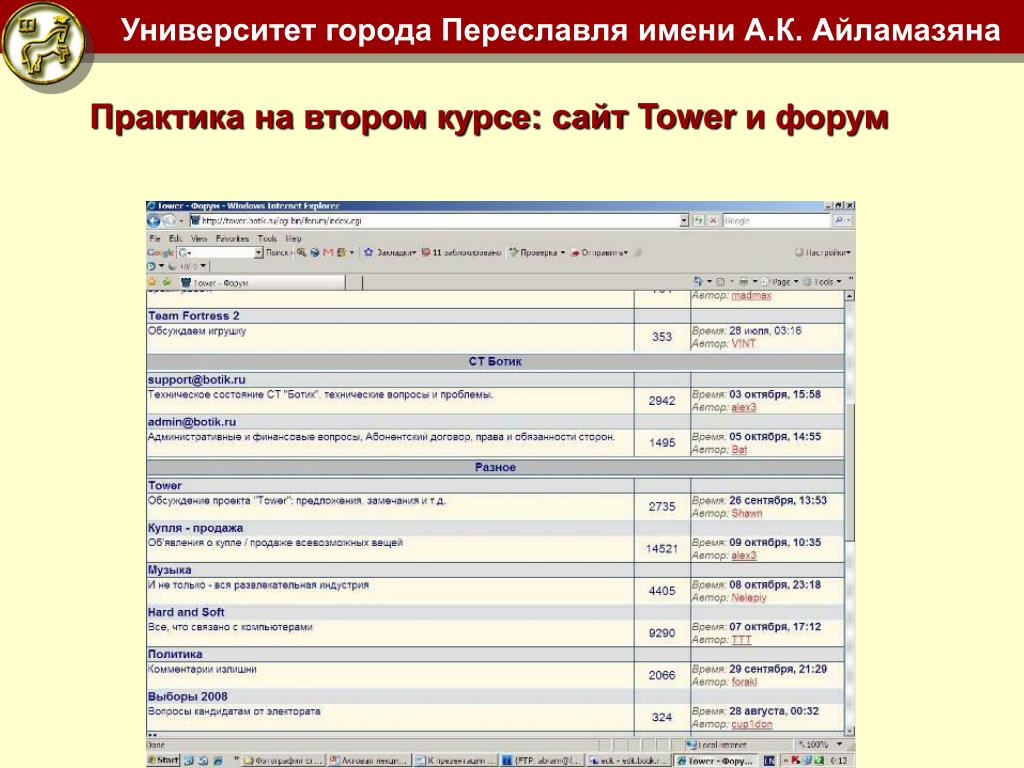The width and height of the screenshot is (1024, 768).
Task: Open the File menu
Action: (x=155, y=238)
